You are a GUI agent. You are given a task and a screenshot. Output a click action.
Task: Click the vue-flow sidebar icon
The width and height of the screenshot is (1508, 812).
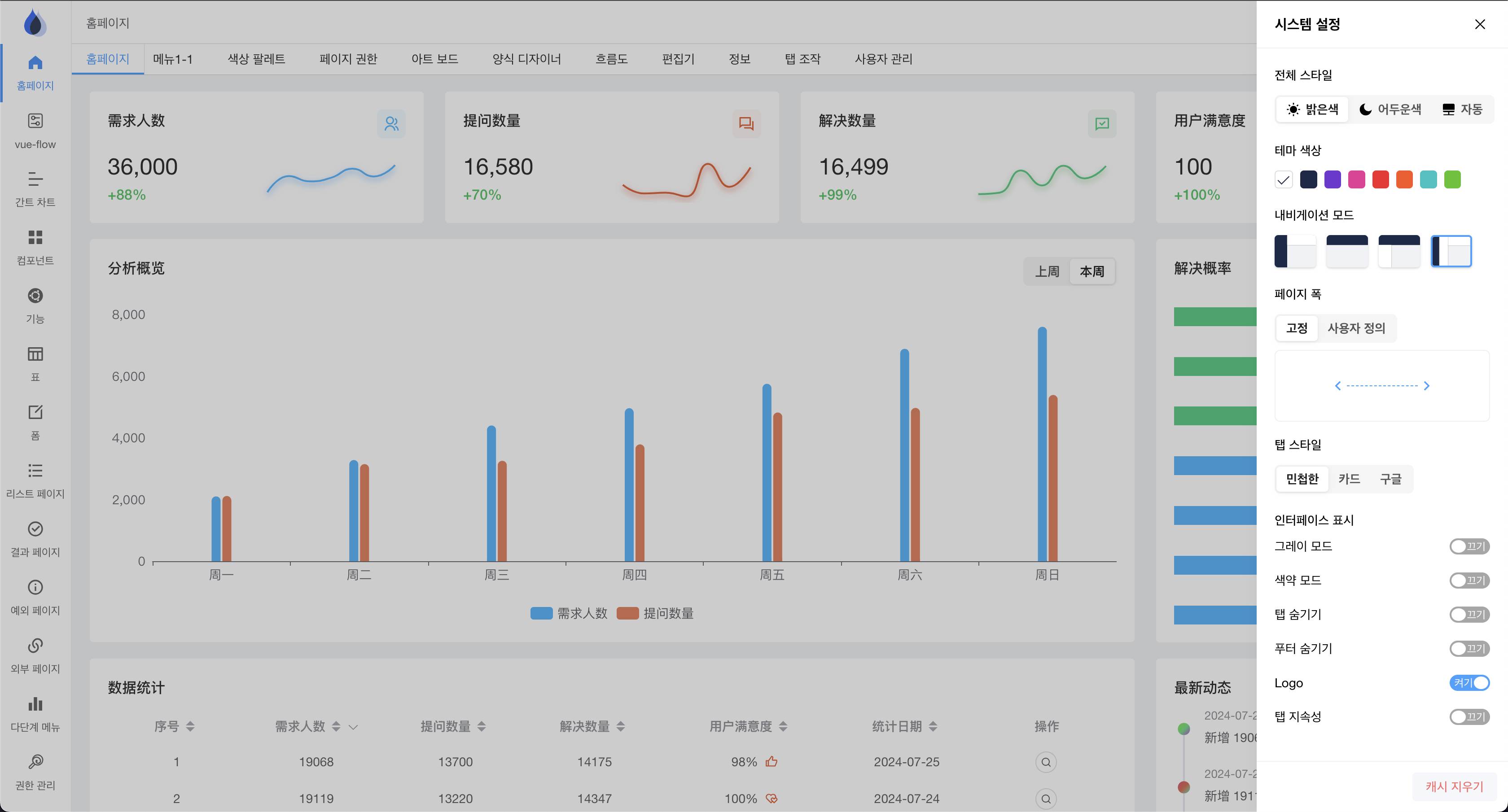click(35, 121)
